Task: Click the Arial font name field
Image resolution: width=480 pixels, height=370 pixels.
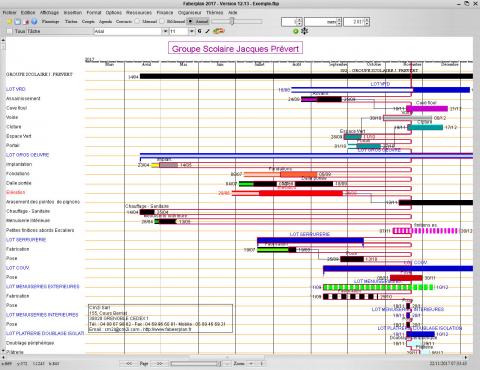Action: pyautogui.click(x=128, y=31)
